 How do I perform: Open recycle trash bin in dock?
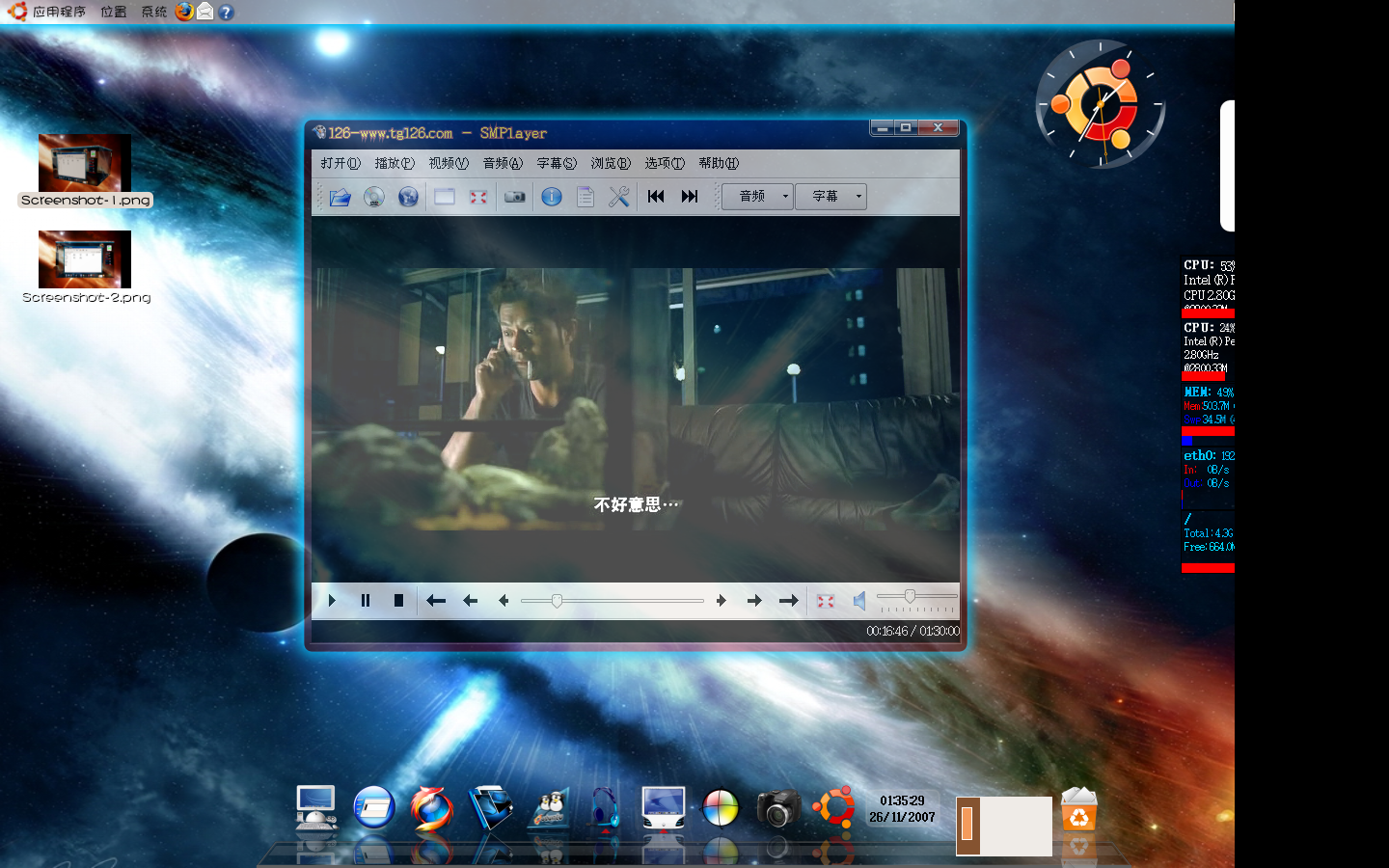coord(1079,809)
